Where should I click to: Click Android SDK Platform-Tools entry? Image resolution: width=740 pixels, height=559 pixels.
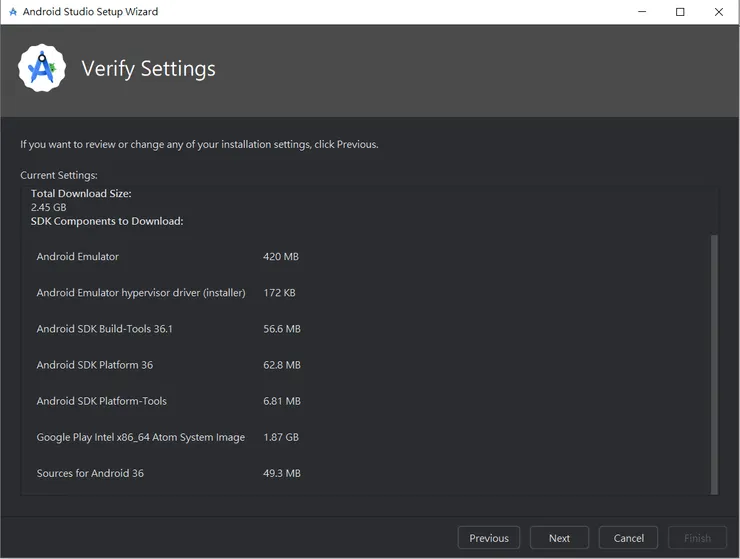[102, 401]
